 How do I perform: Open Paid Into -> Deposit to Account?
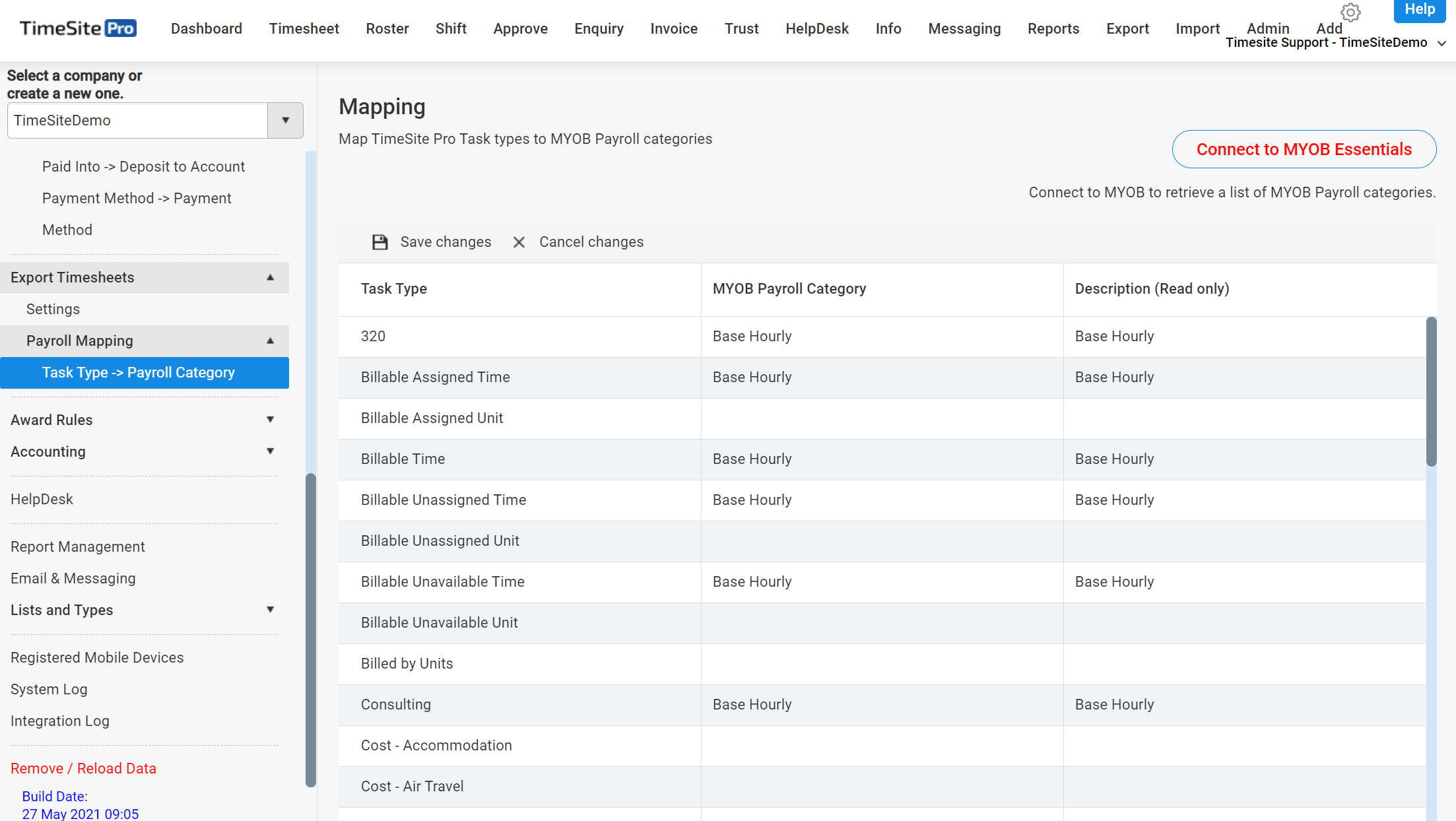pos(143,166)
